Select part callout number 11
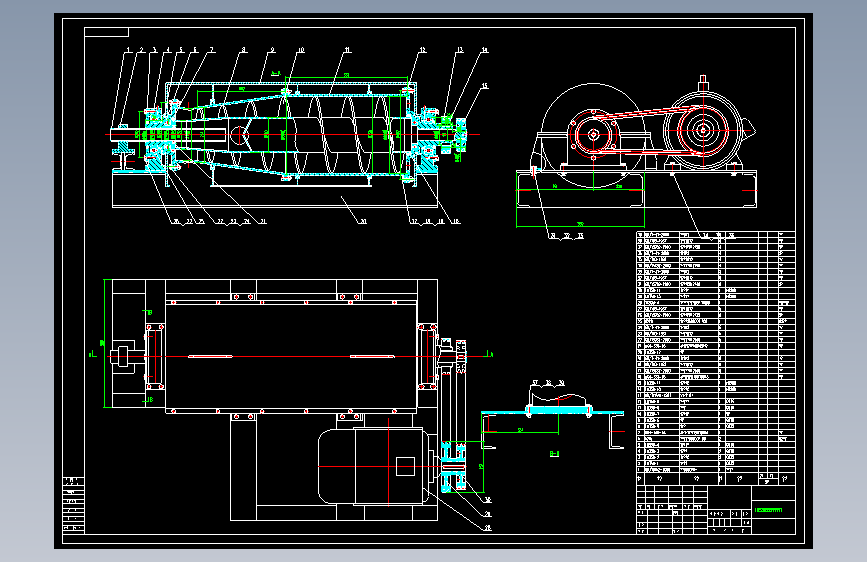This screenshot has width=867, height=562. pos(347,50)
